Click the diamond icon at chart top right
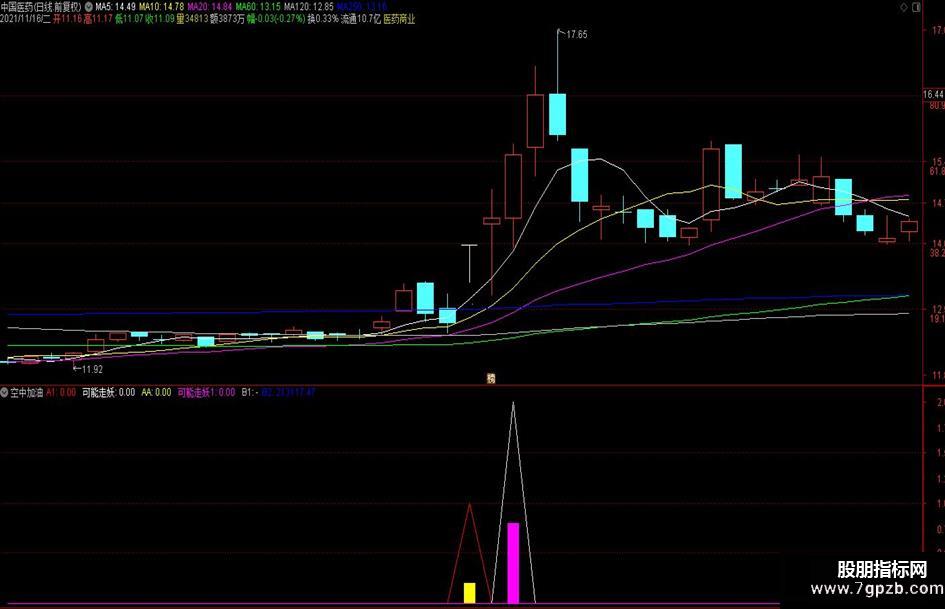The width and height of the screenshot is (945, 609). click(x=903, y=7)
